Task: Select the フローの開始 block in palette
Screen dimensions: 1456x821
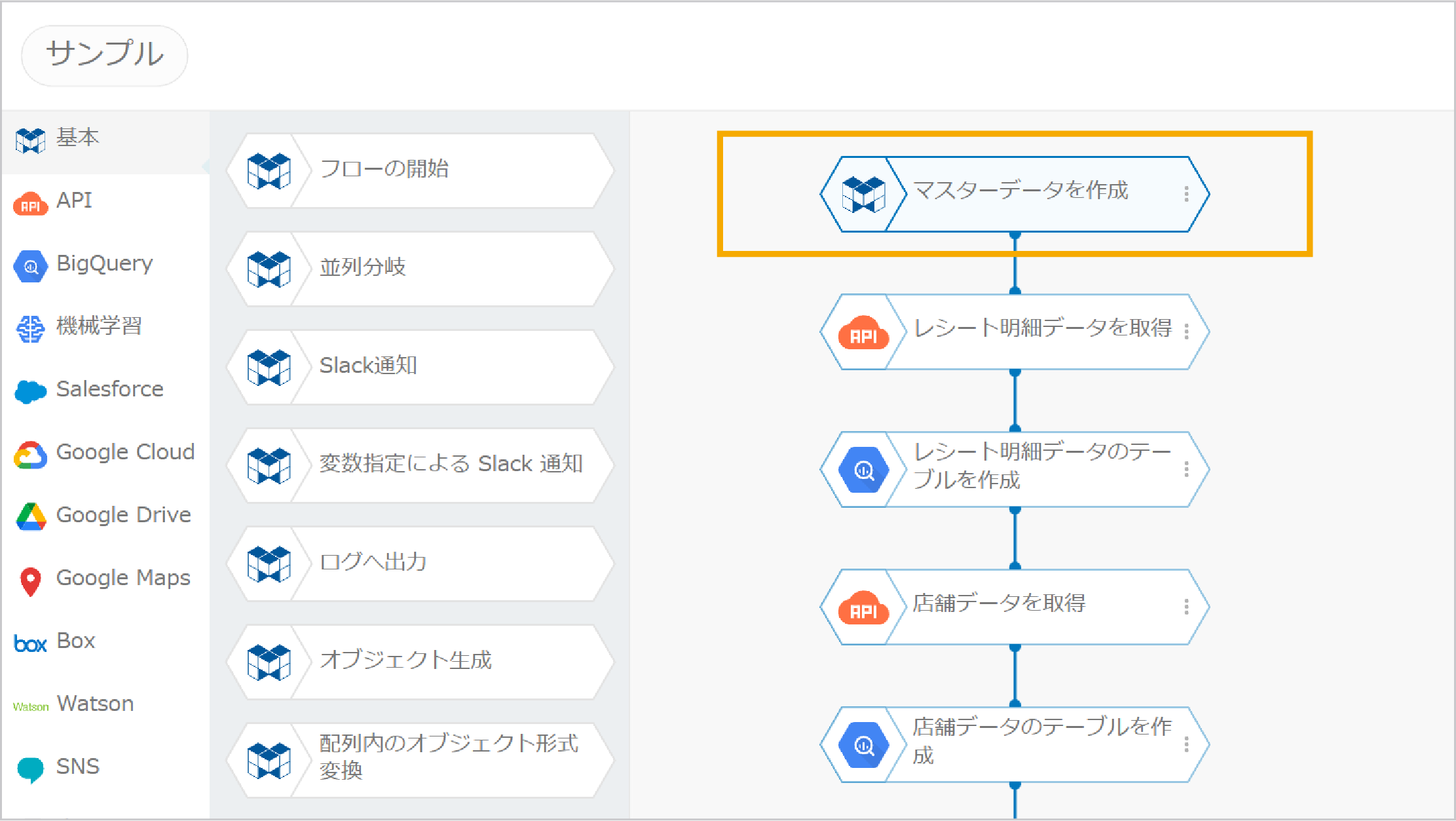Action: [419, 170]
